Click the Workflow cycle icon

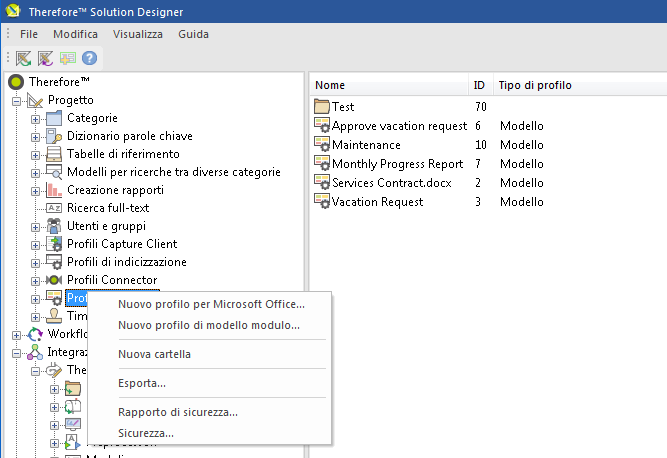(35, 334)
